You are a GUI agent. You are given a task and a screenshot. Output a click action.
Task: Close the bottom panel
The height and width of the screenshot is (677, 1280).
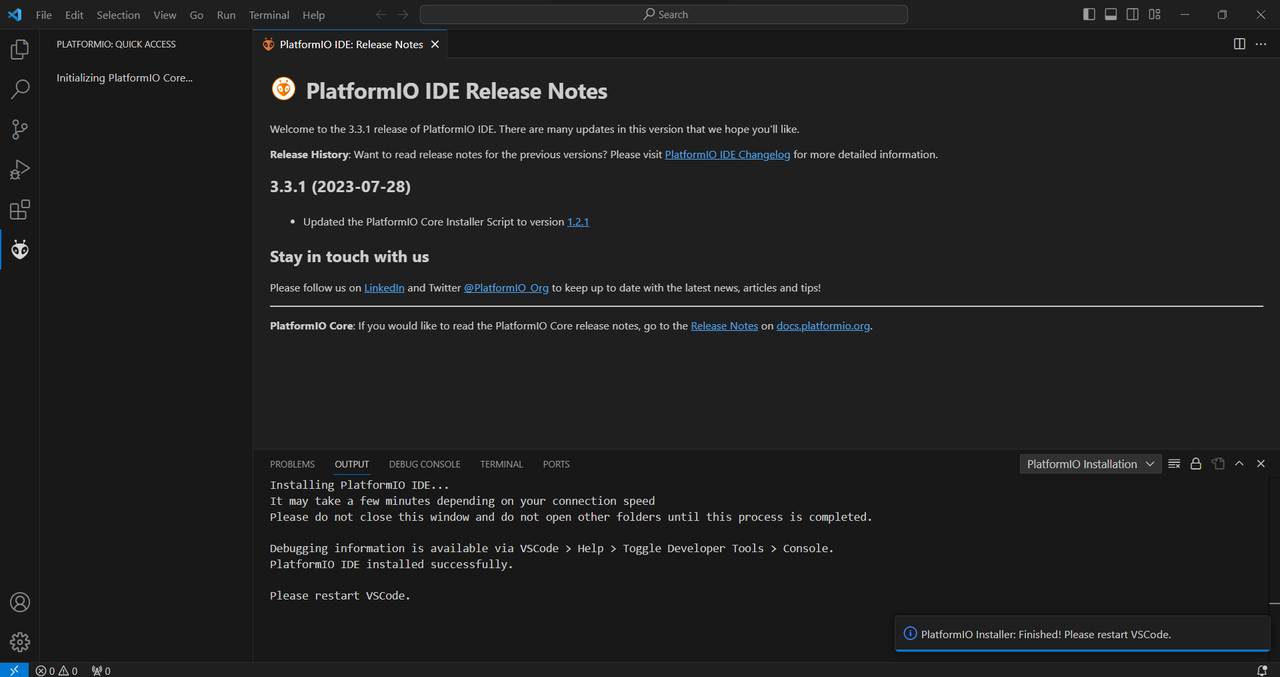[x=1261, y=464]
